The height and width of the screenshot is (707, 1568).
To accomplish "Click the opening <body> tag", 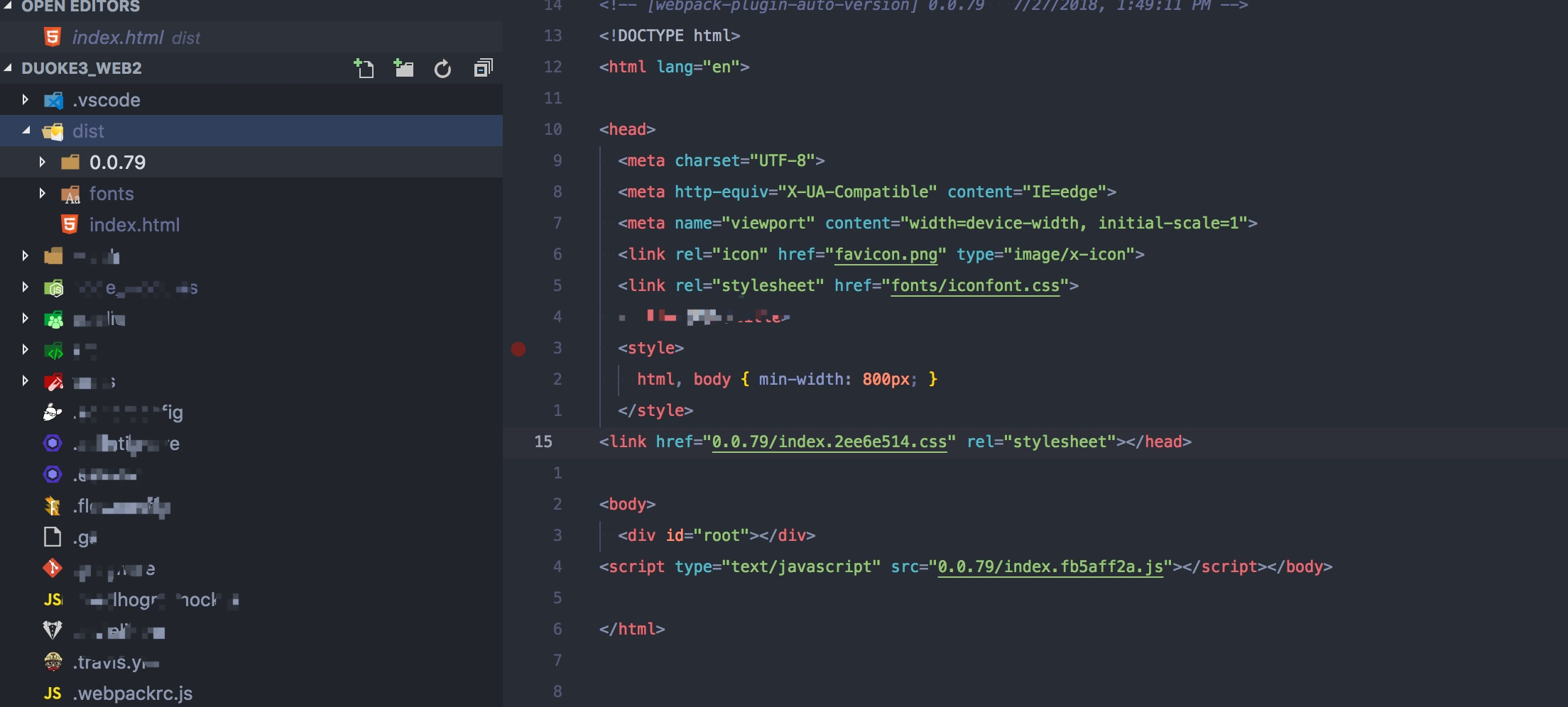I will [x=627, y=504].
